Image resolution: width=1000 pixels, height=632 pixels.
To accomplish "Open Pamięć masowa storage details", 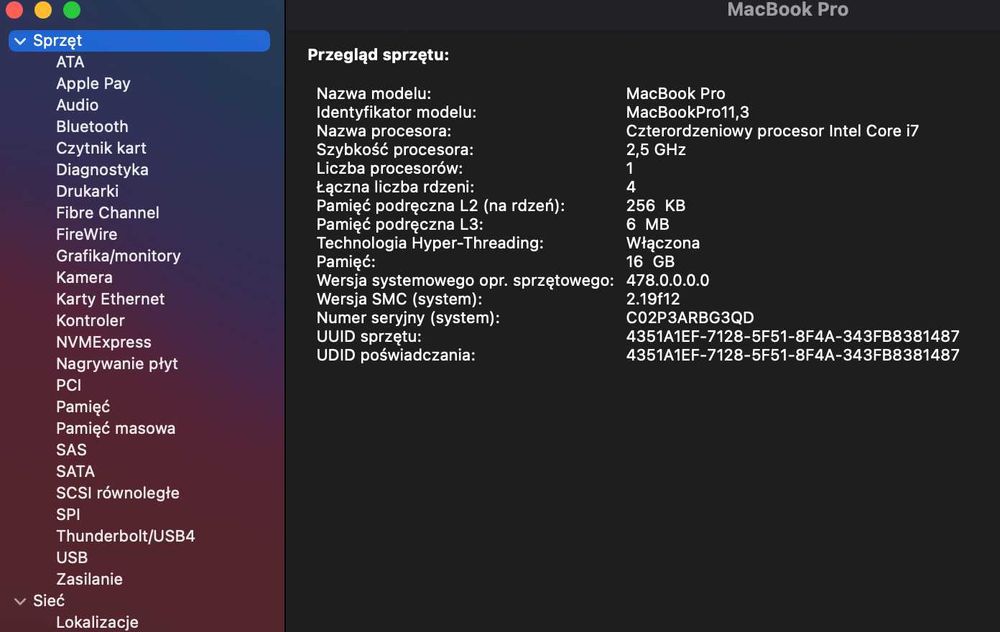I will click(115, 429).
